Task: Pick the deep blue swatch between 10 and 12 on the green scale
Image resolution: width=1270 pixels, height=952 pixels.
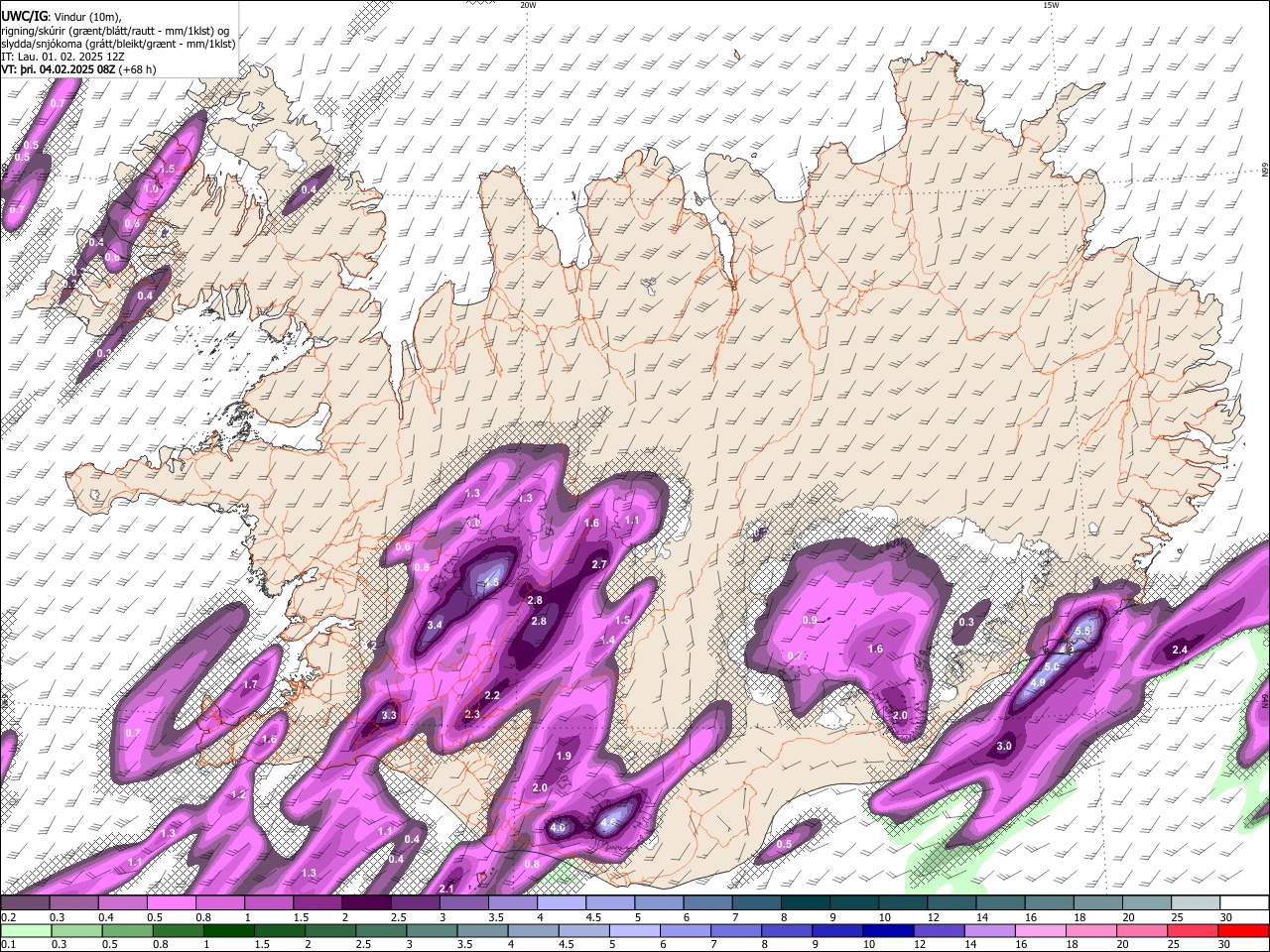Action: 888,931
